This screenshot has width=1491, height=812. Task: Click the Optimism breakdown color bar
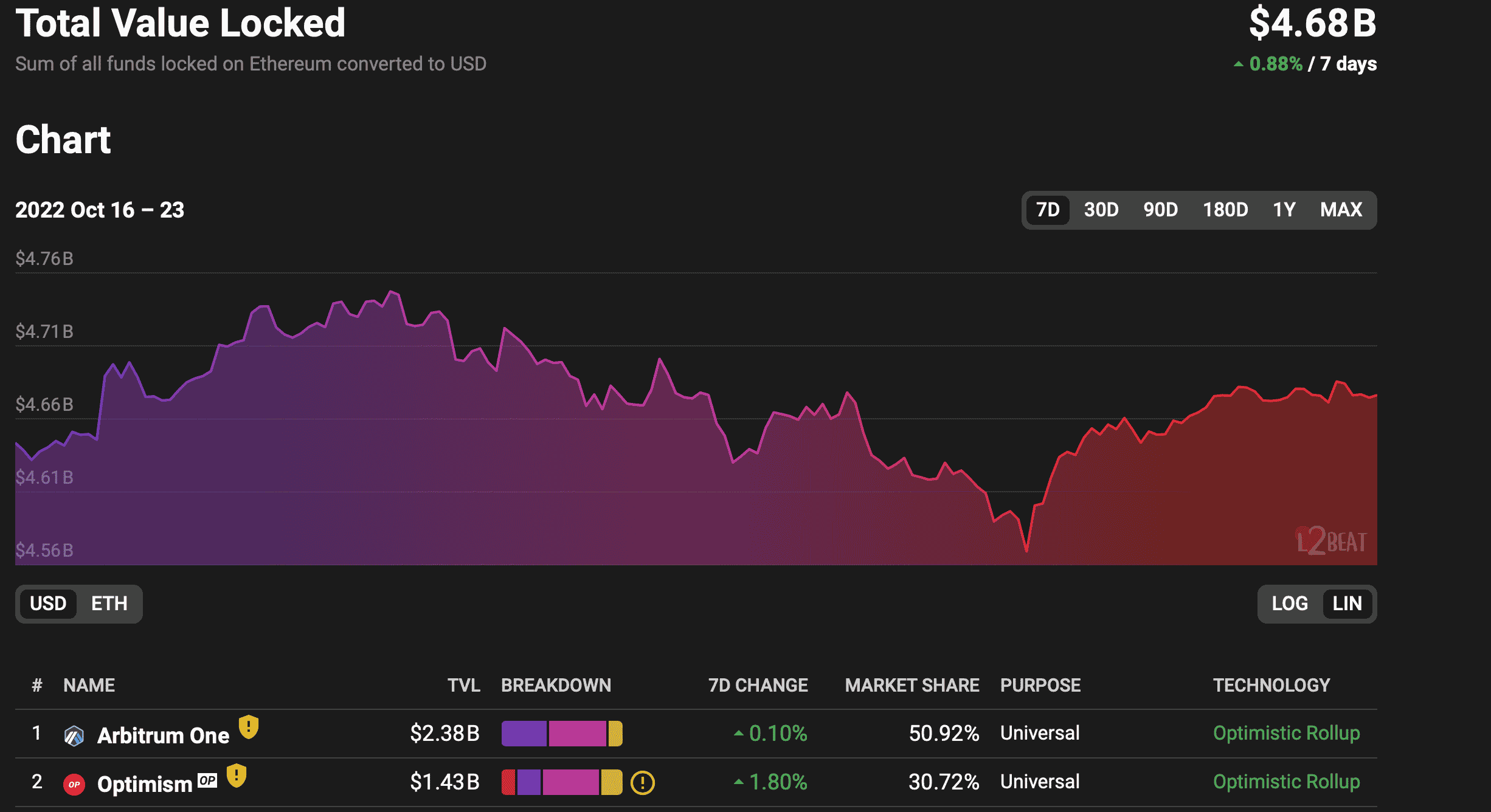point(562,782)
